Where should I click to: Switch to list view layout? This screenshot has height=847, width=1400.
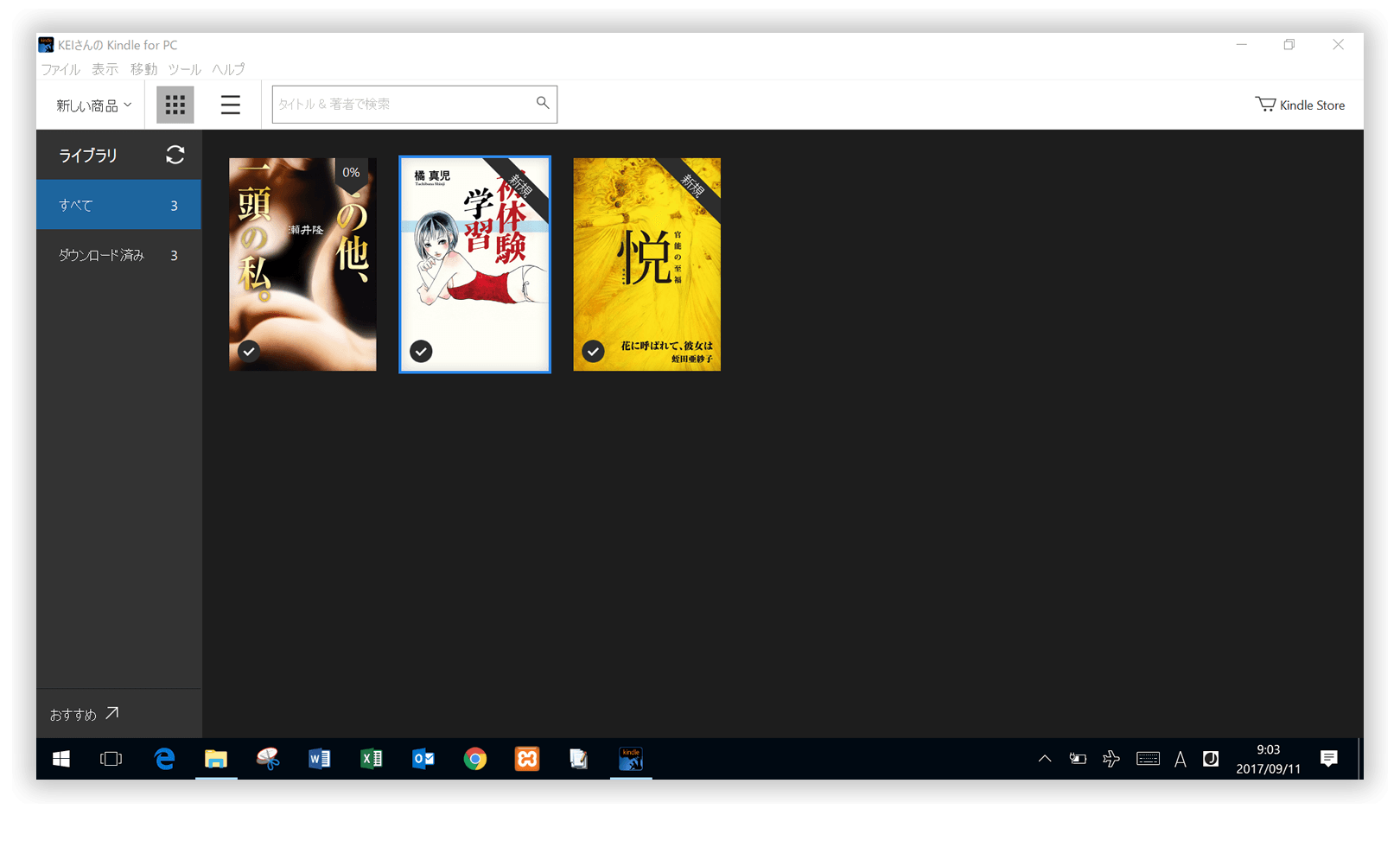point(230,105)
